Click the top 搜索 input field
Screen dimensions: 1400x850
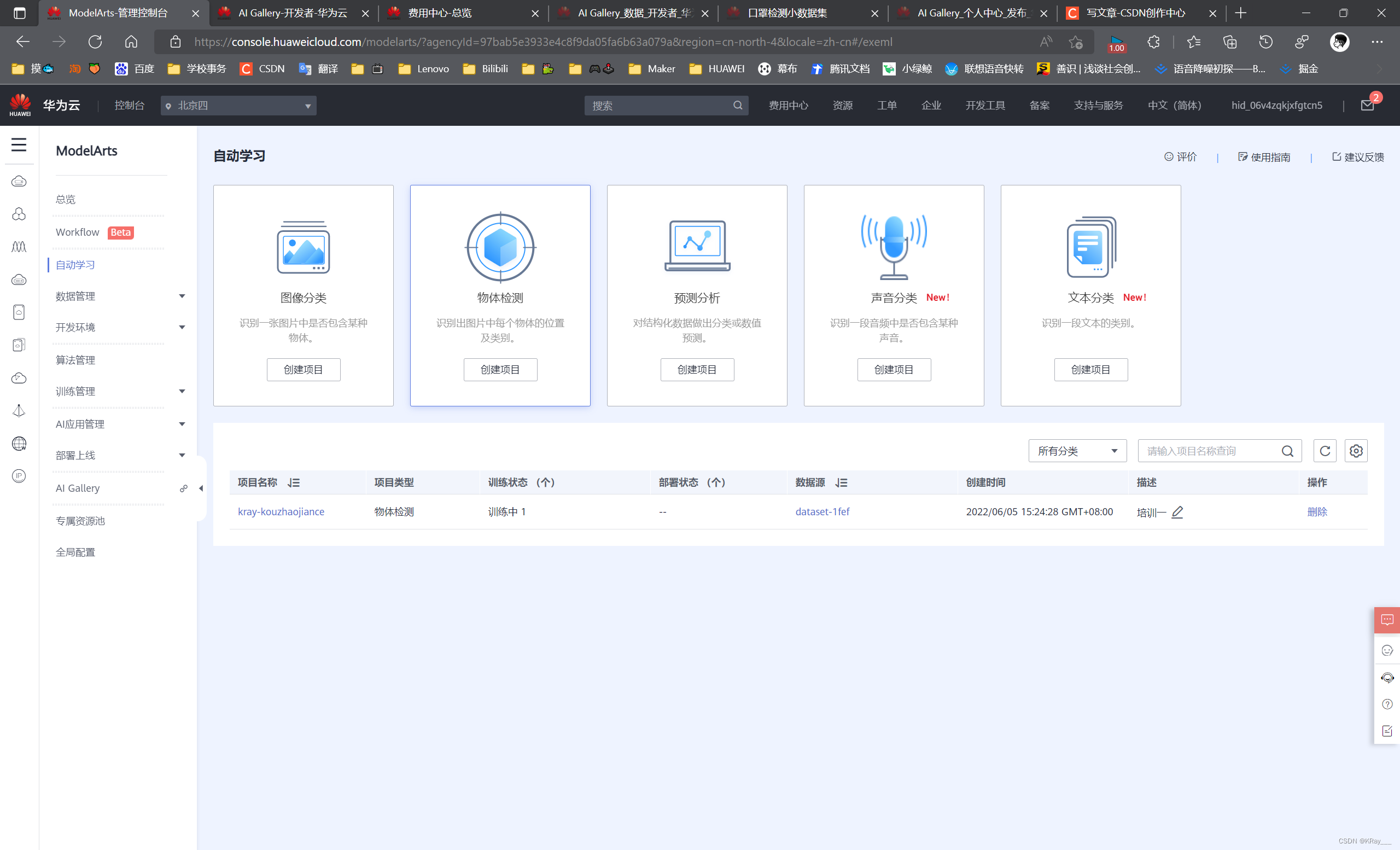[659, 106]
